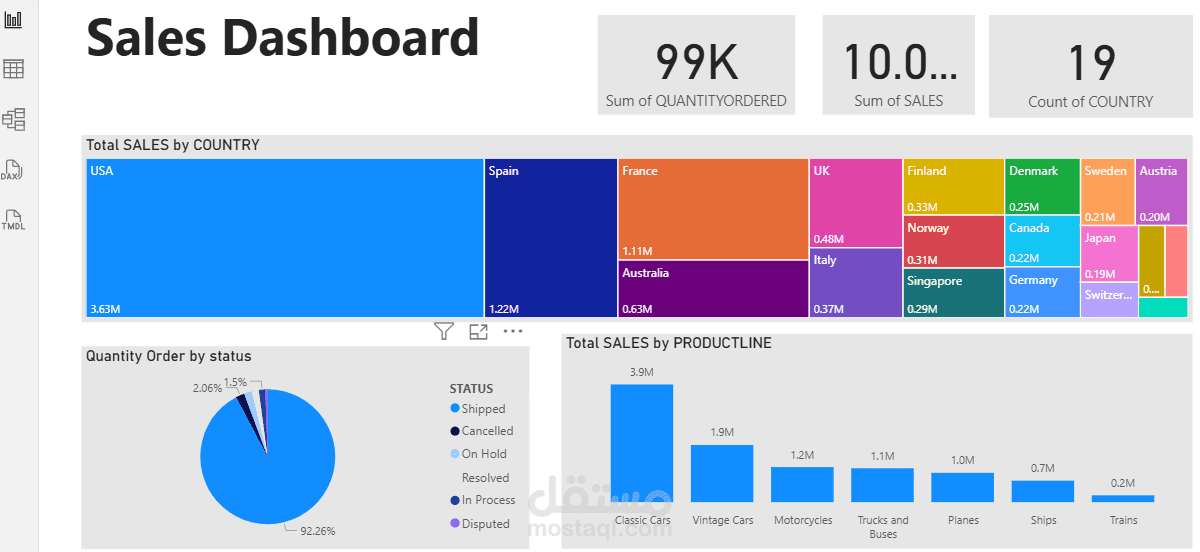Open More options ellipsis on pie visual
The width and height of the screenshot is (1200, 552).
click(513, 331)
